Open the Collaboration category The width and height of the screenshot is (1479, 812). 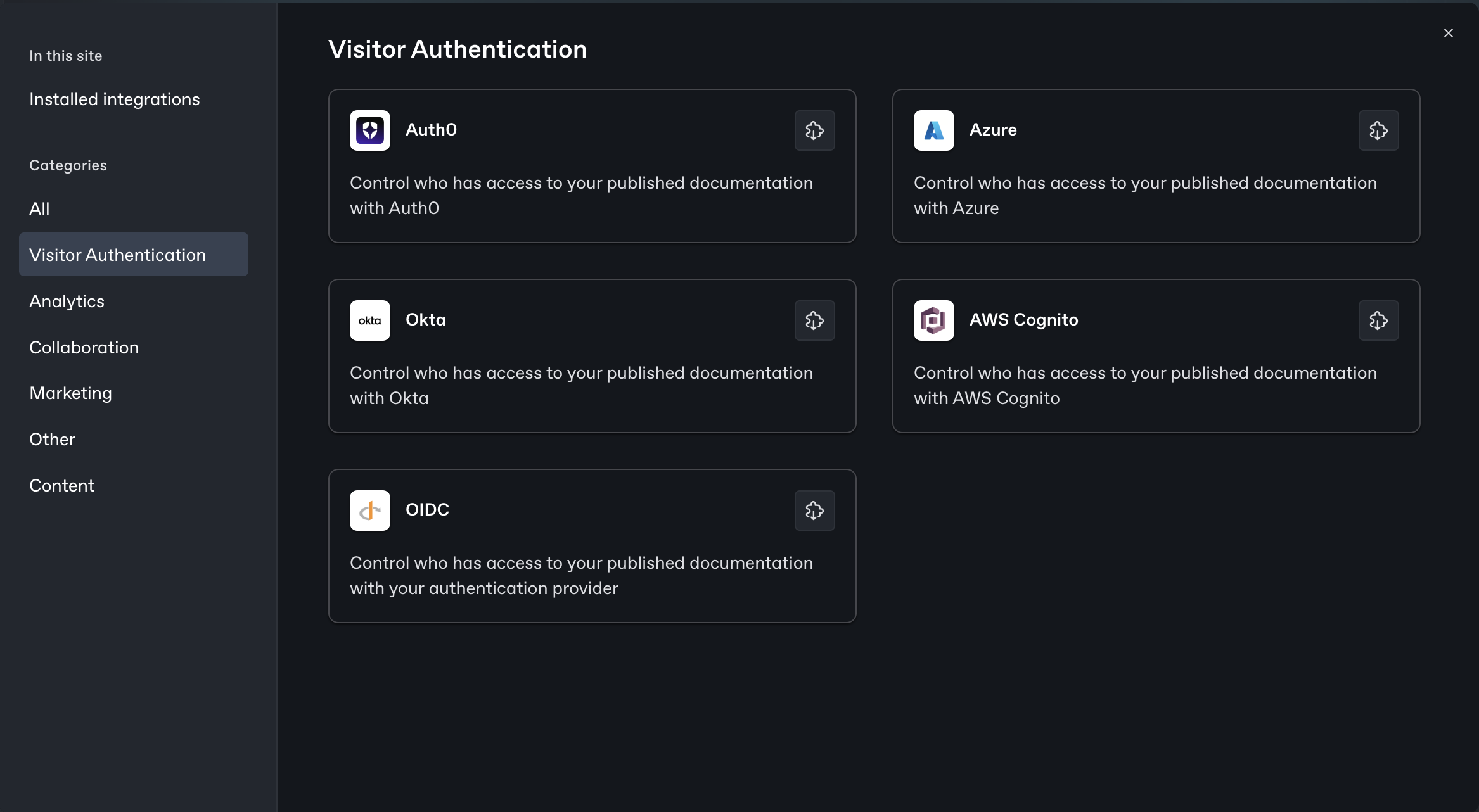tap(84, 348)
